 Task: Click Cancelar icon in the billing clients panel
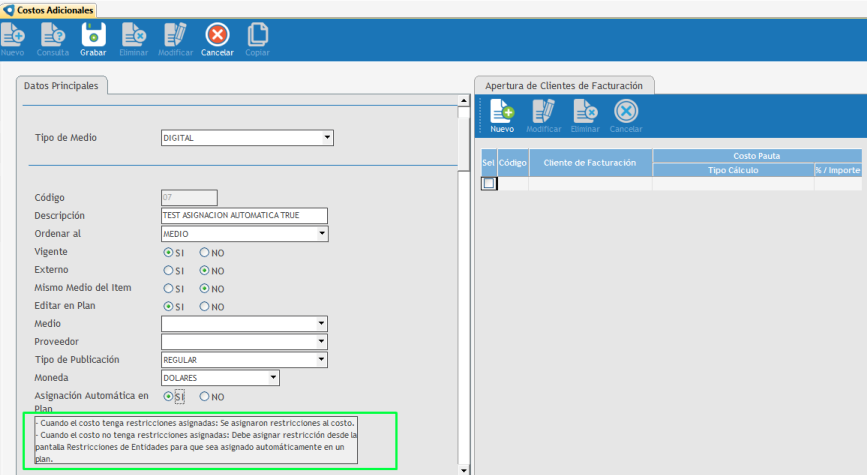(625, 113)
